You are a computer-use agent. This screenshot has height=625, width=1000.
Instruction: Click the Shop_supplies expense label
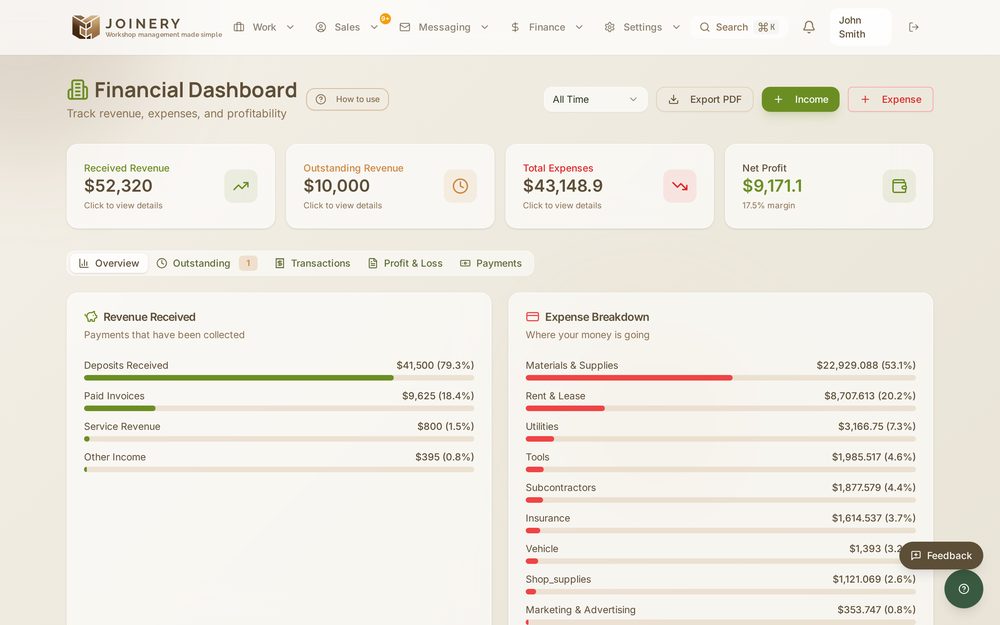tap(558, 580)
